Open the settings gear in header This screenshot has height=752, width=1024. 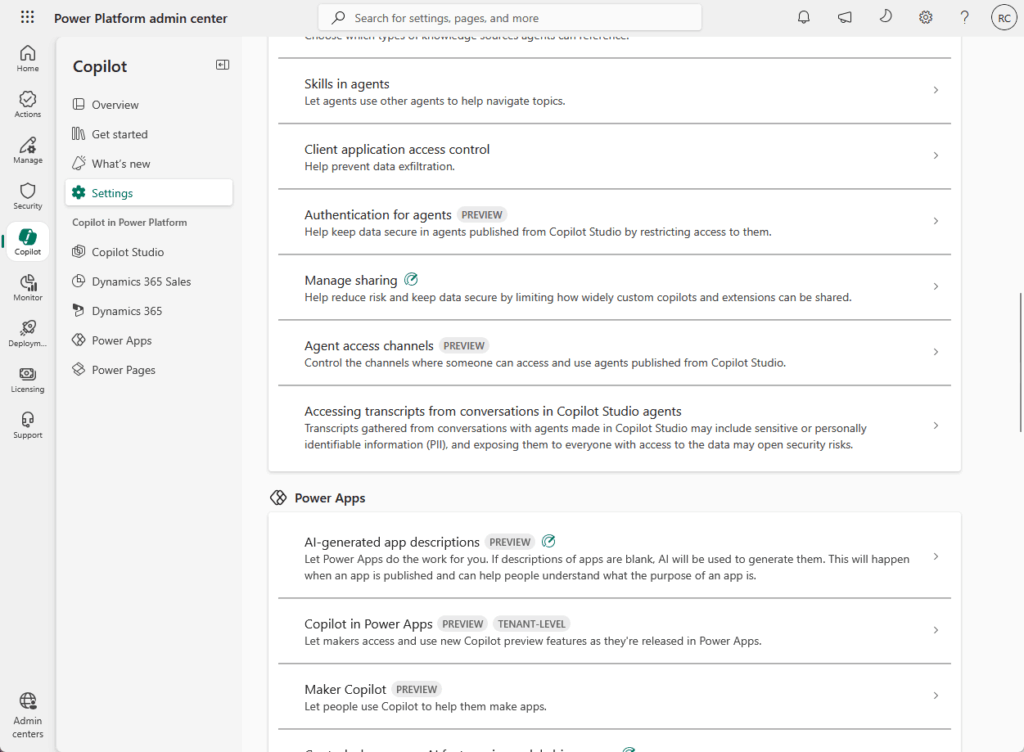pos(925,18)
